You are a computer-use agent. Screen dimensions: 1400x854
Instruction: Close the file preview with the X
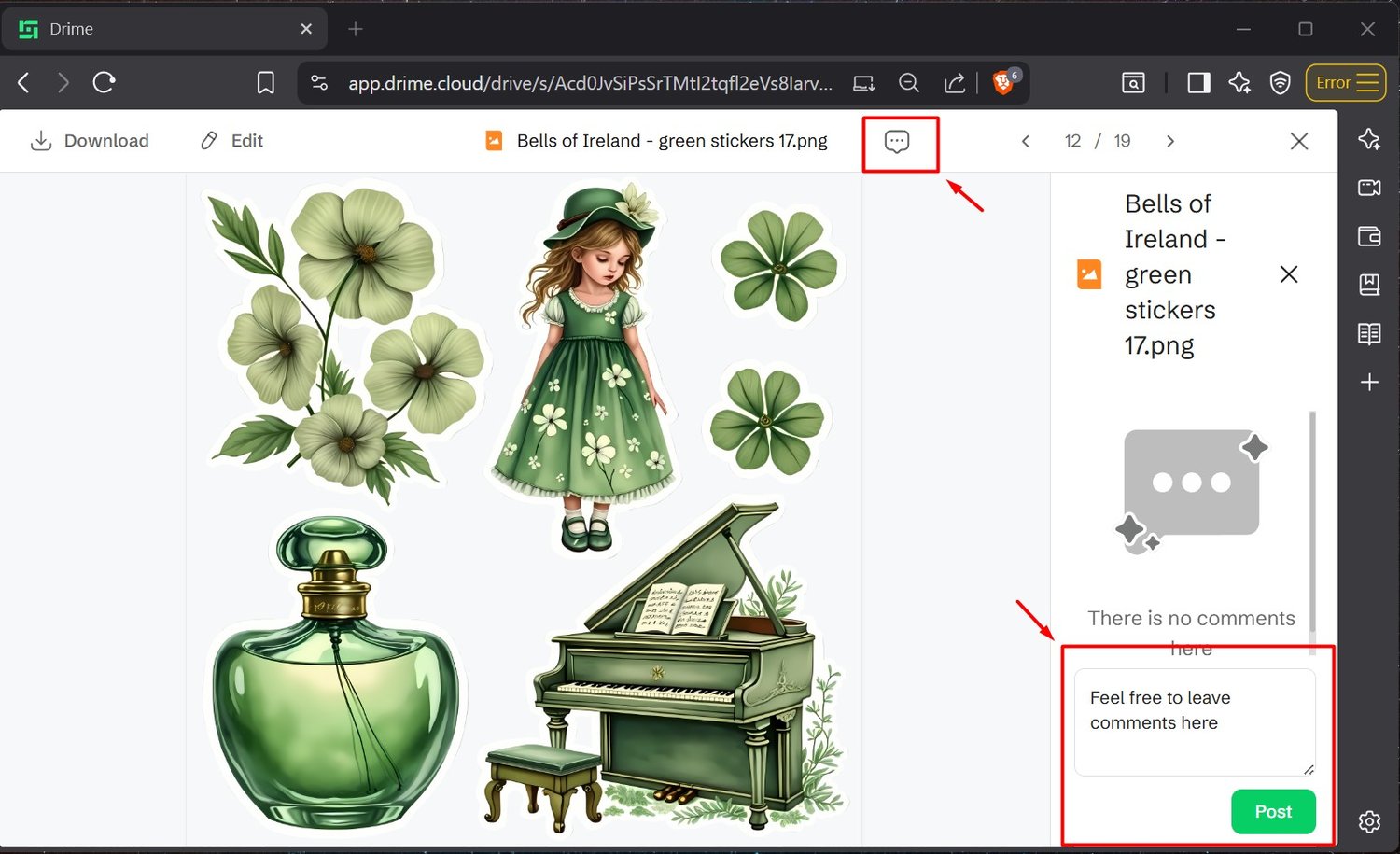point(1299,141)
